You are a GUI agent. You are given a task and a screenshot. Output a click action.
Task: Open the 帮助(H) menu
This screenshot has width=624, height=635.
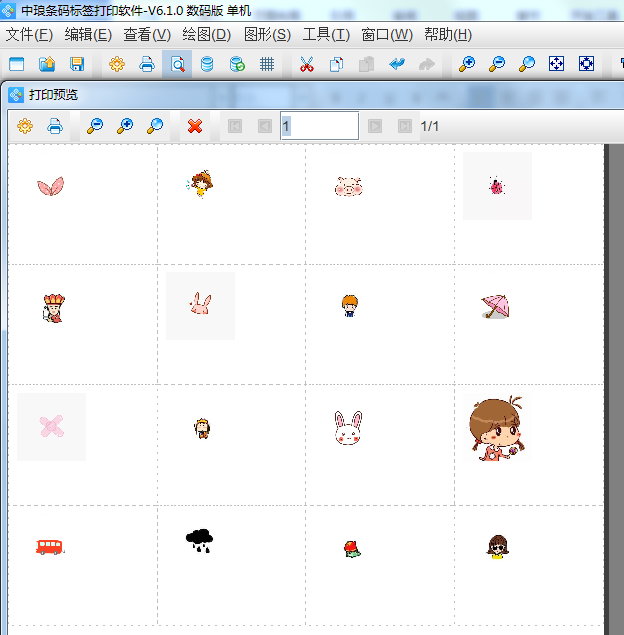[x=447, y=34]
